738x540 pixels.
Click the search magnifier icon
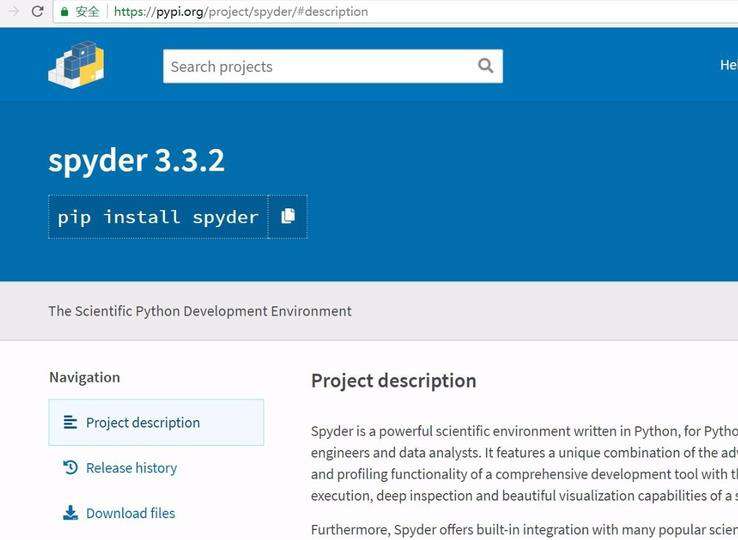[x=486, y=65]
